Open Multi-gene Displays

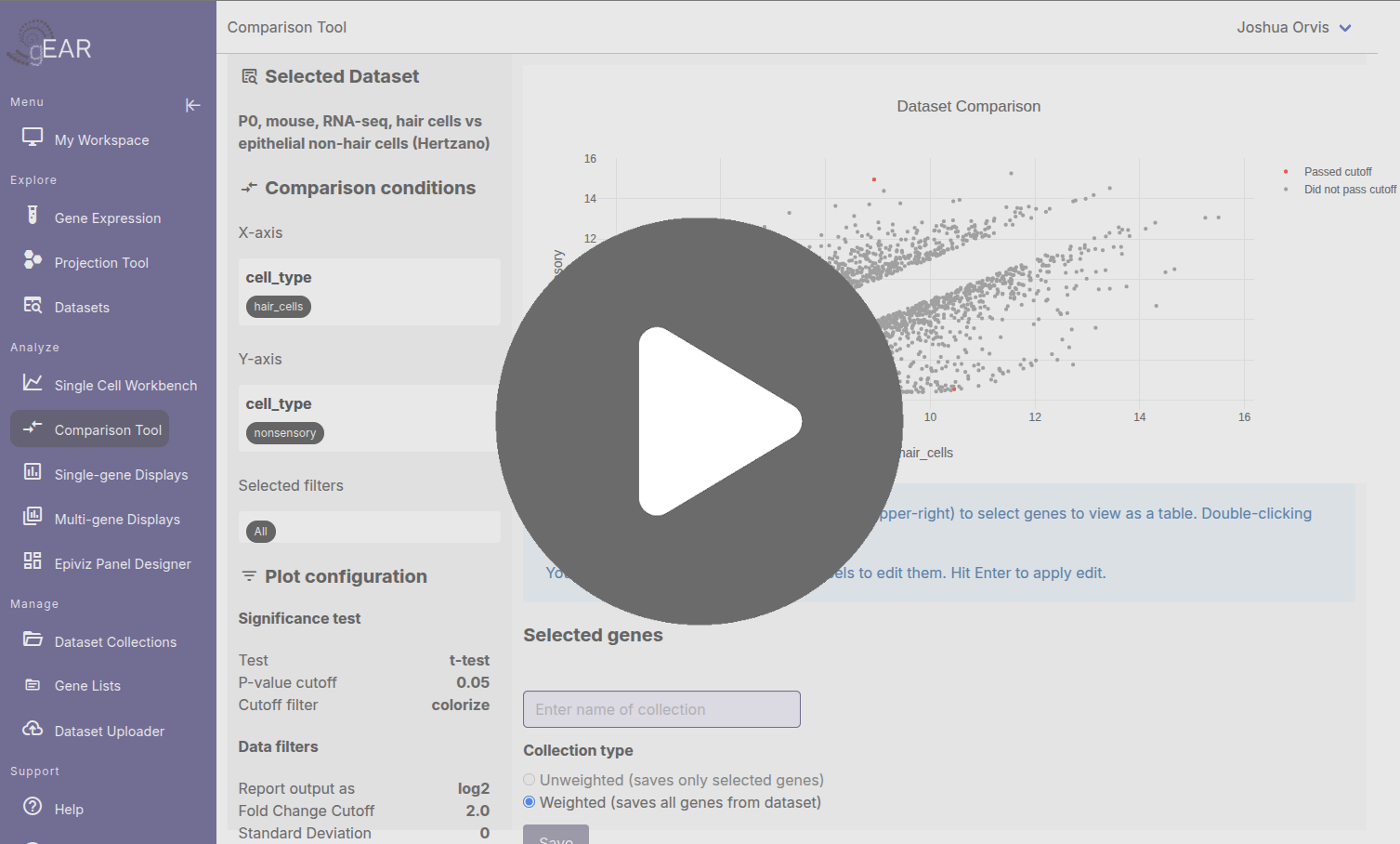(117, 519)
